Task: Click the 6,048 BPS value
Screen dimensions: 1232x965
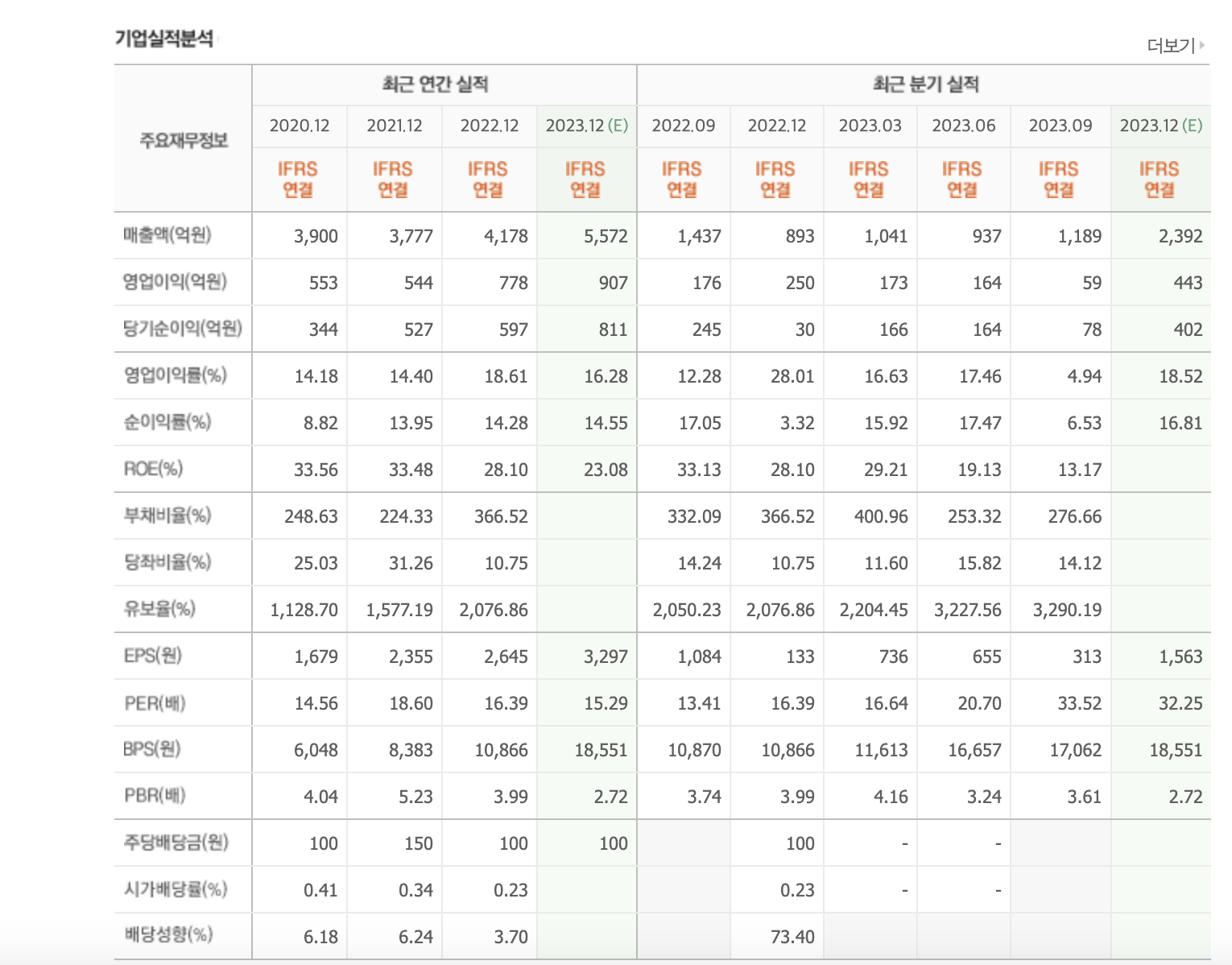Action: coord(316,751)
